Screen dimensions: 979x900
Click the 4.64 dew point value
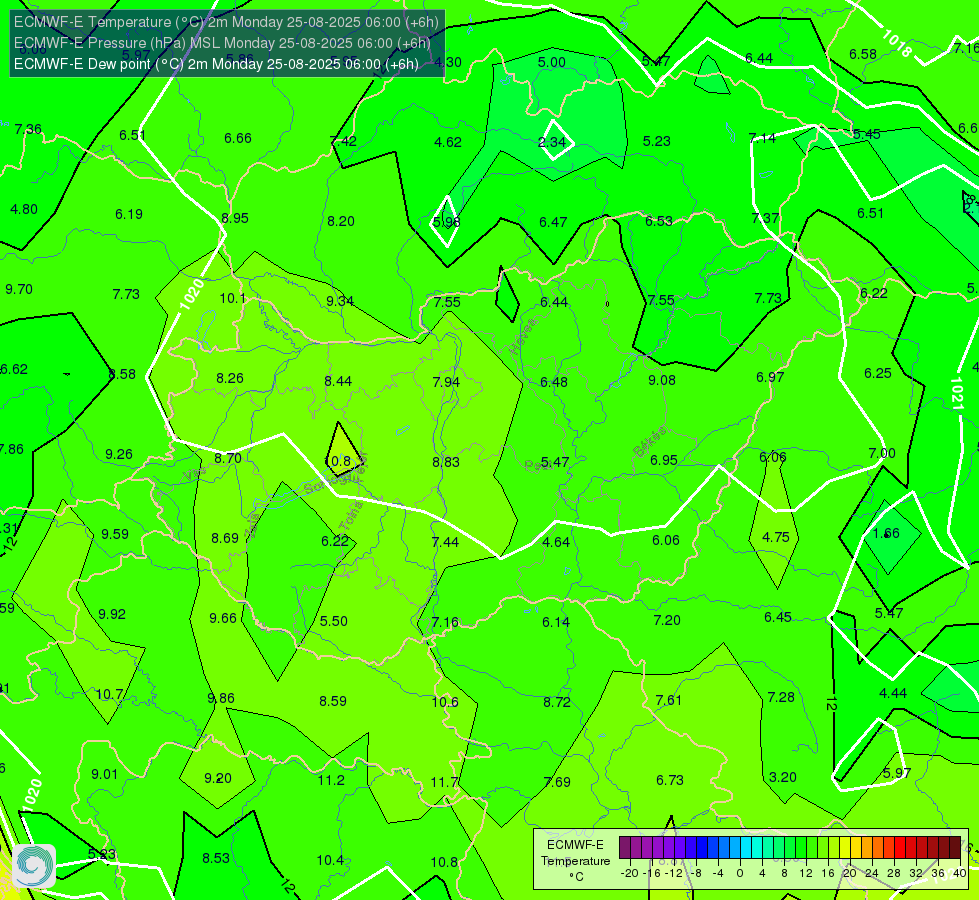pos(556,542)
